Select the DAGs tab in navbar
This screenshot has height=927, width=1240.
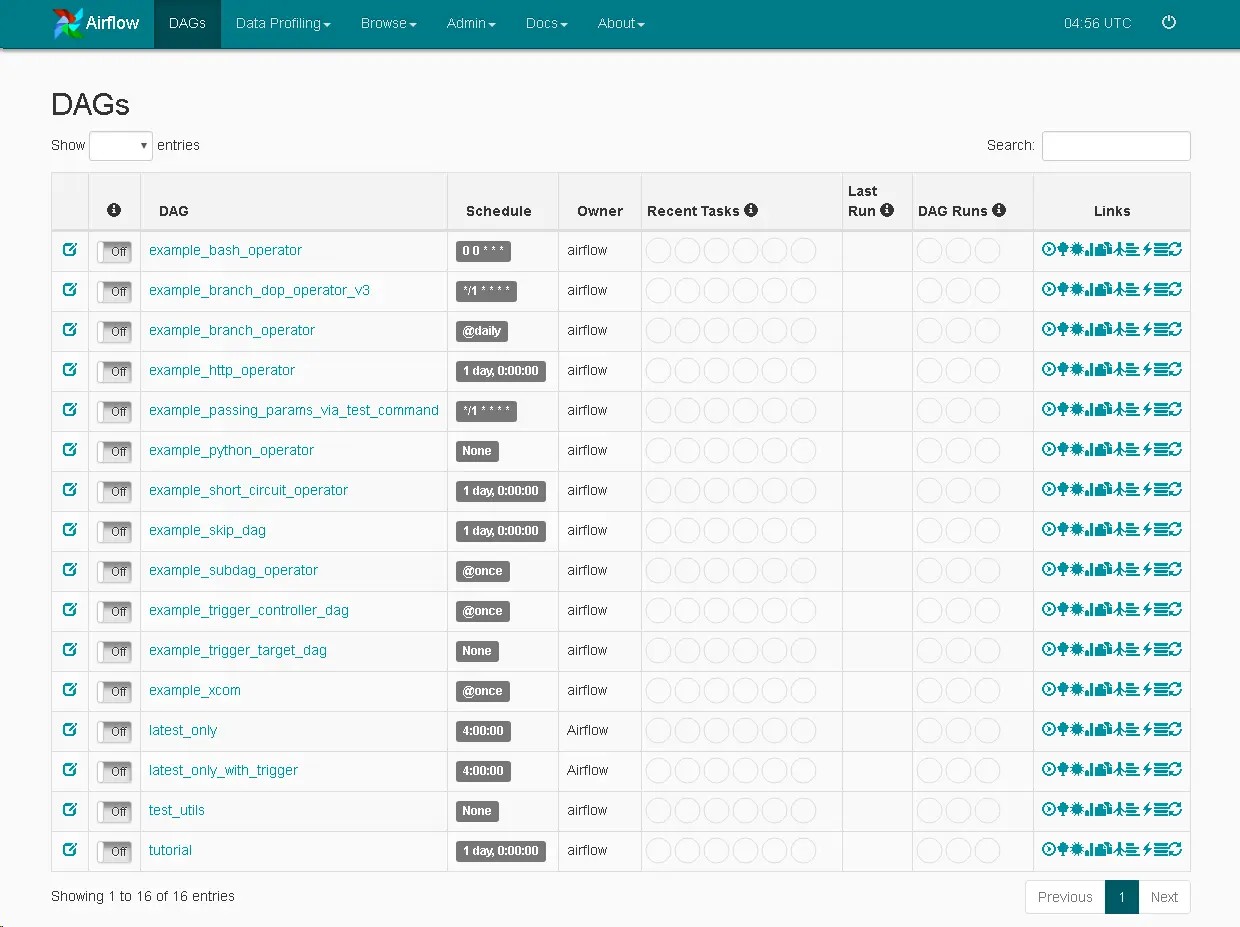click(187, 23)
